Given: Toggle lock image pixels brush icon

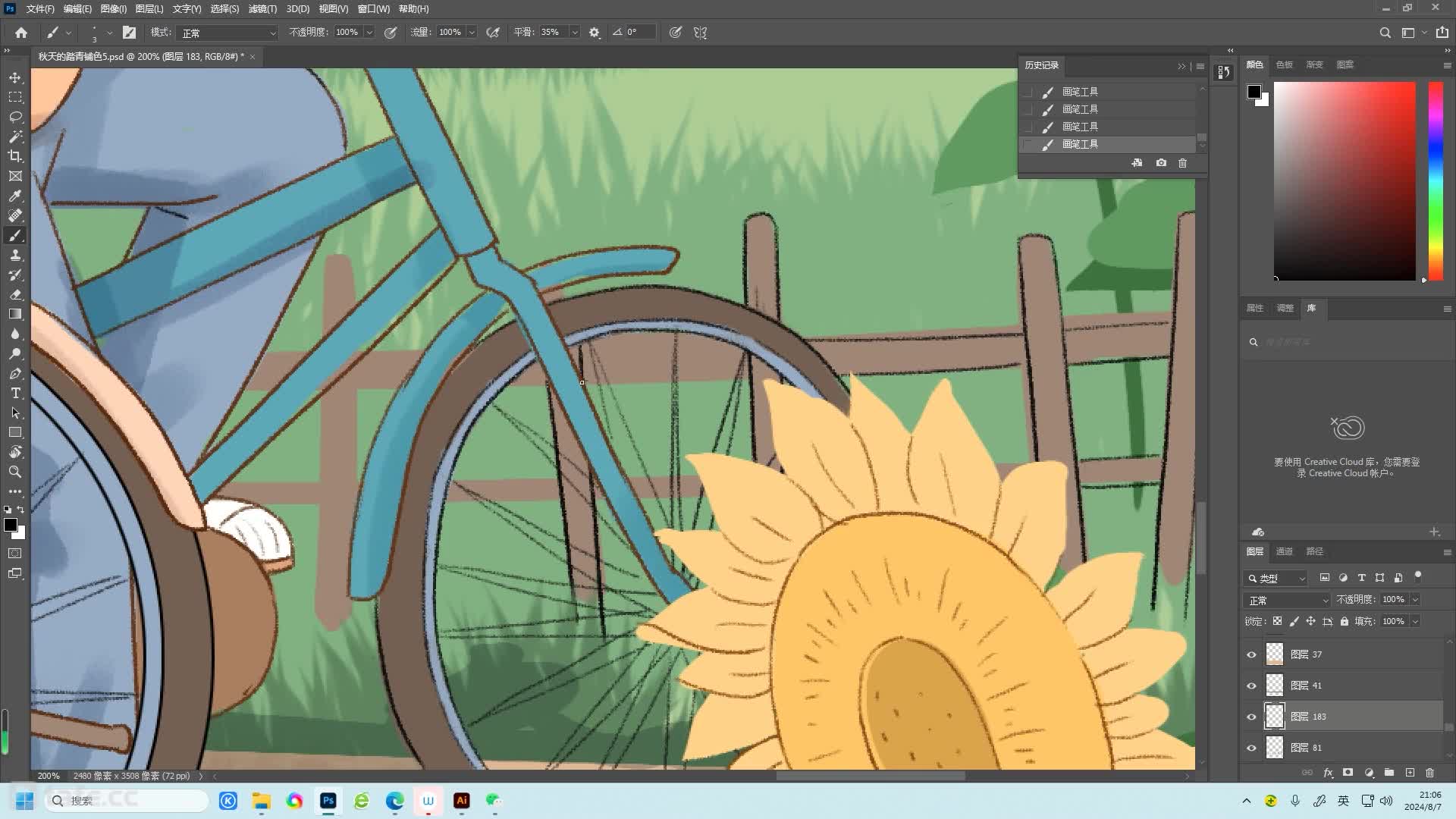Looking at the screenshot, I should pyautogui.click(x=1294, y=621).
